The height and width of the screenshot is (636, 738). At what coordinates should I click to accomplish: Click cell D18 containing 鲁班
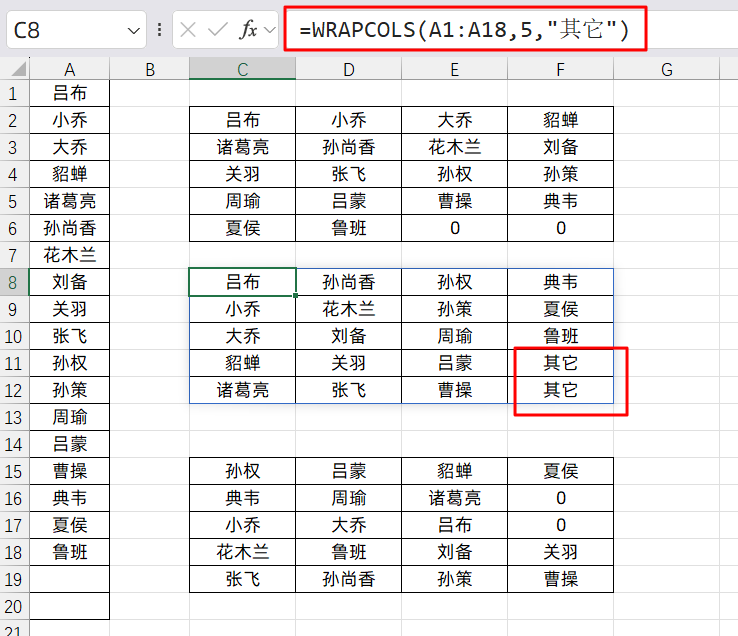coord(348,552)
